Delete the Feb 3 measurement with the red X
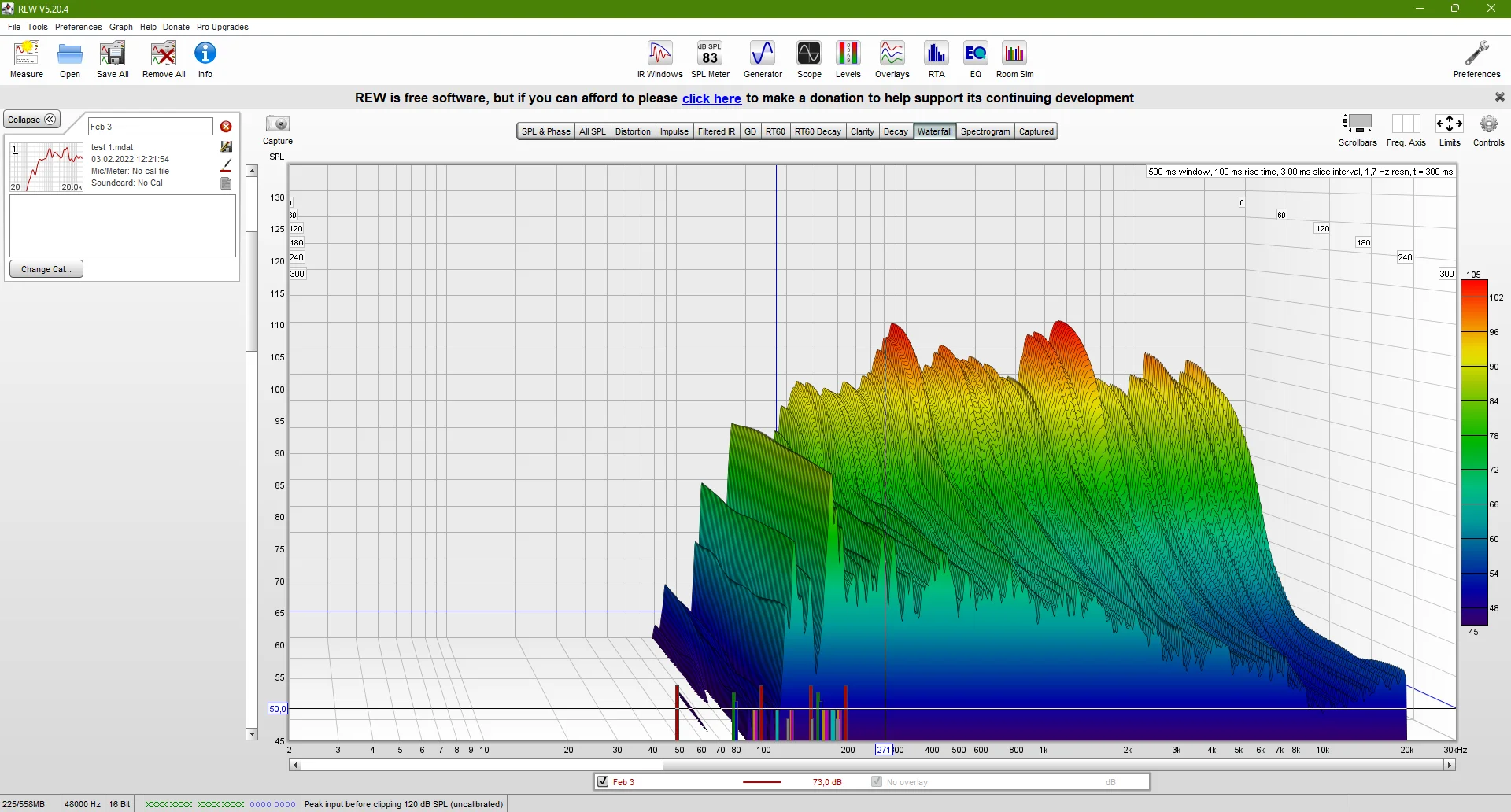Viewport: 1511px width, 812px height. click(x=226, y=127)
